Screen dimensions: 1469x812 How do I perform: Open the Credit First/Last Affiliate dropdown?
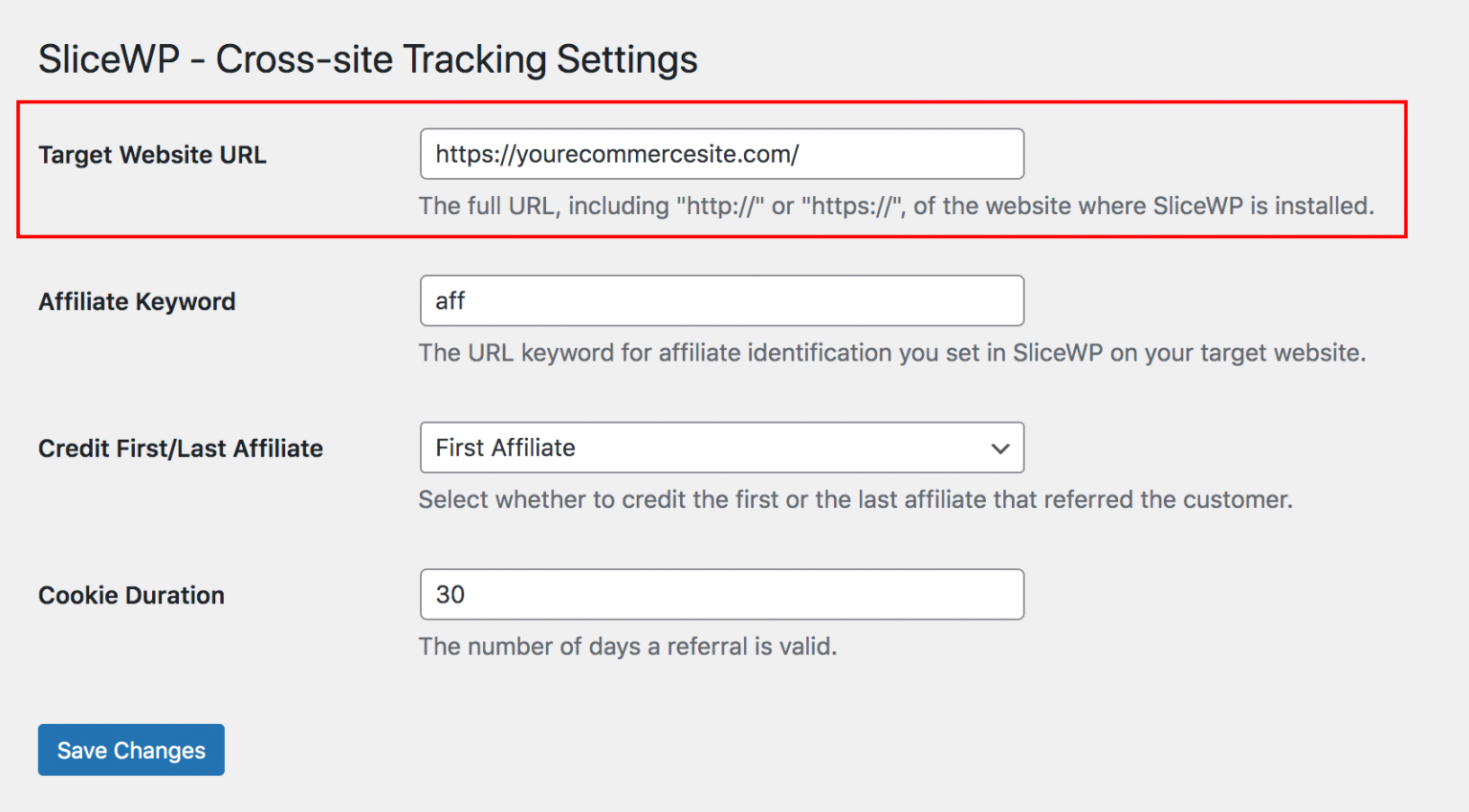pyautogui.click(x=721, y=448)
